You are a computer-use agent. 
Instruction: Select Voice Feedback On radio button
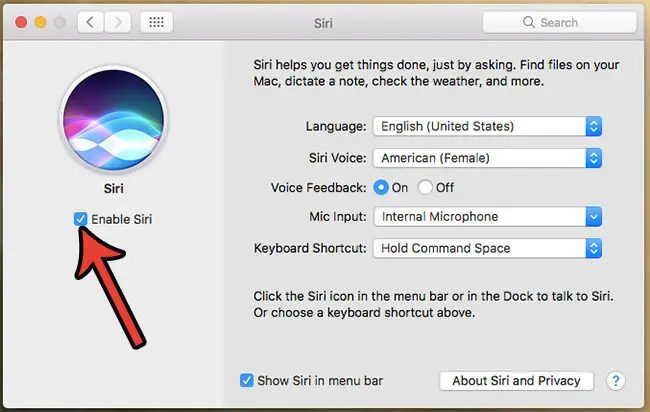381,187
